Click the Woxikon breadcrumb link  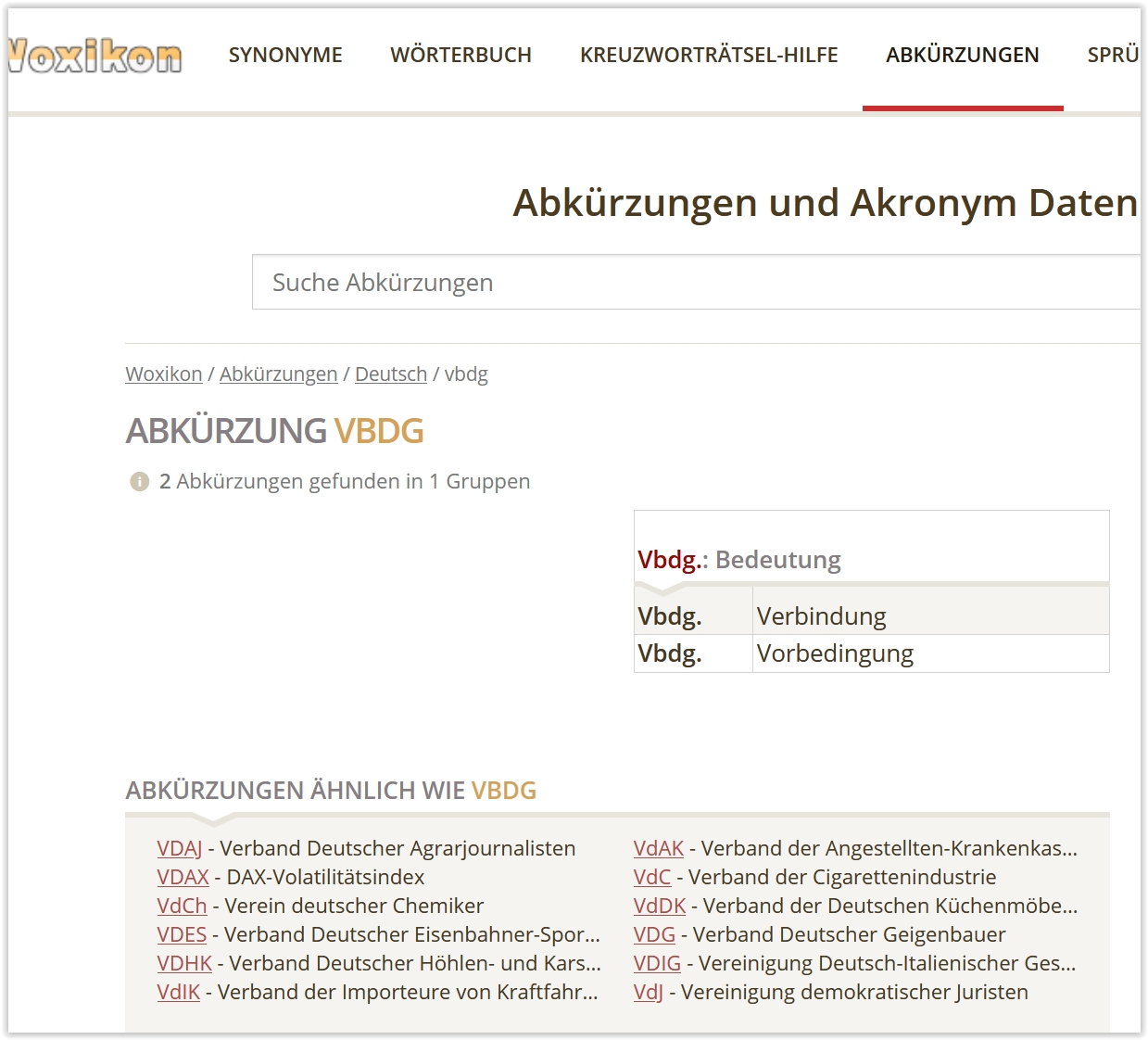tap(164, 374)
